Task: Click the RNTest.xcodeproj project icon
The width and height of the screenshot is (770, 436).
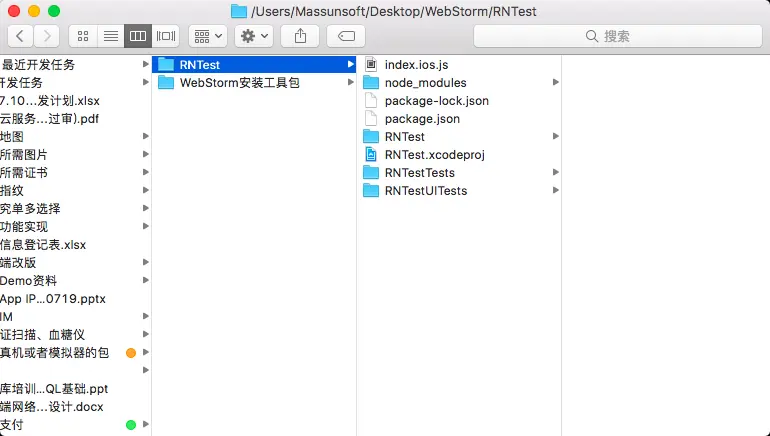Action: tap(371, 155)
